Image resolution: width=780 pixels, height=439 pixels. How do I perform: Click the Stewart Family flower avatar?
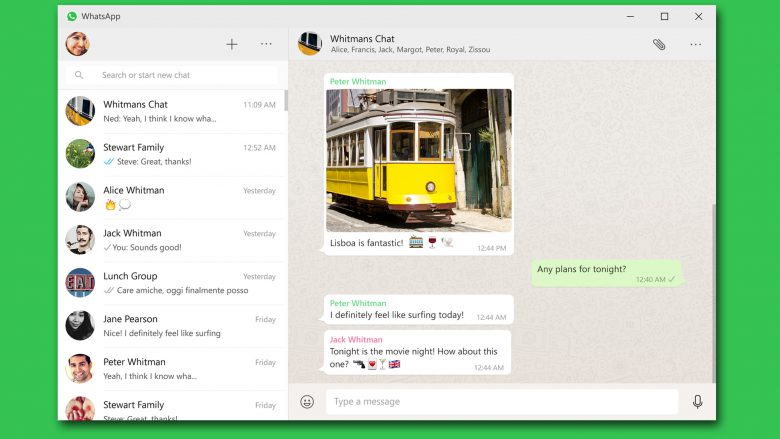tap(80, 154)
